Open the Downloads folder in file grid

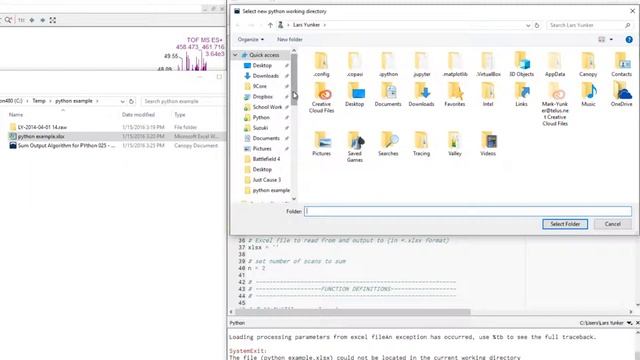(422, 94)
